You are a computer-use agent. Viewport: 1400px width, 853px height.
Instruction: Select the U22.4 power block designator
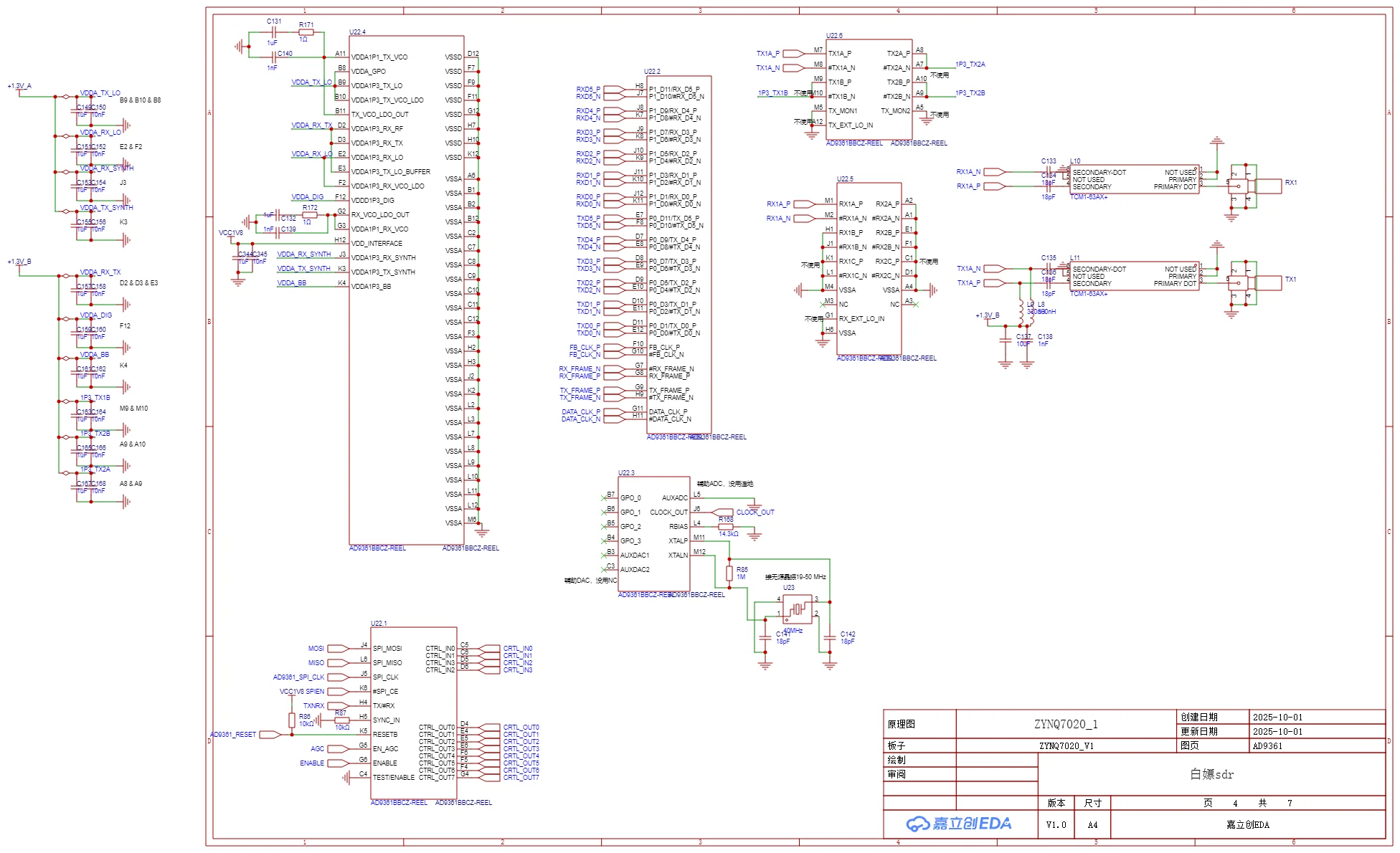pyautogui.click(x=357, y=32)
